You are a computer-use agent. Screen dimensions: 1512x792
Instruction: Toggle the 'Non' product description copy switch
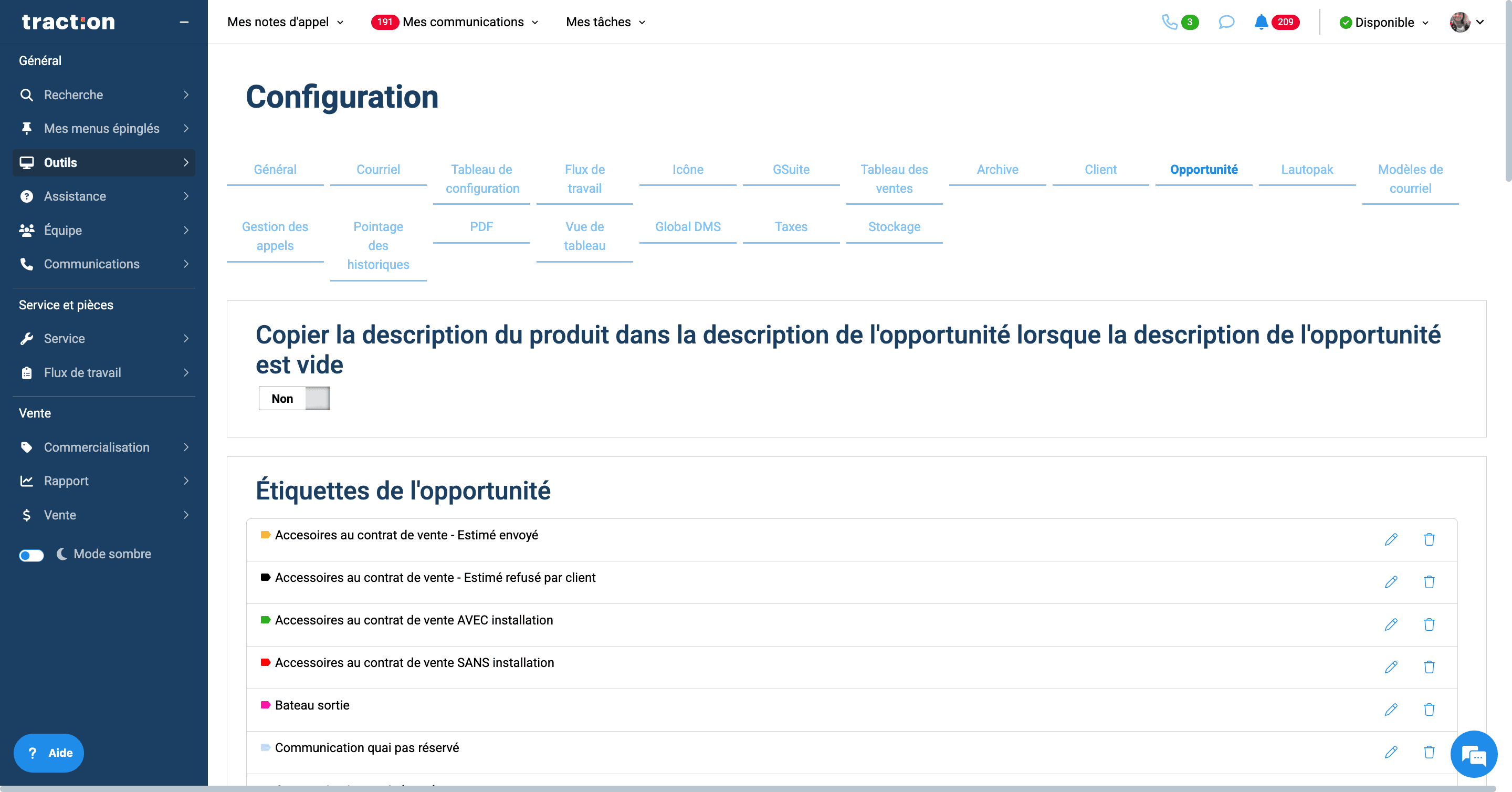coord(294,399)
